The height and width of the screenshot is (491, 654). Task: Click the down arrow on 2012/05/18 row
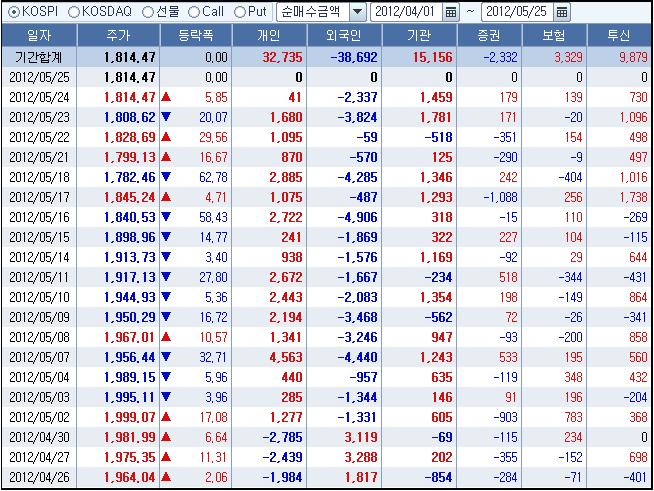tap(166, 177)
